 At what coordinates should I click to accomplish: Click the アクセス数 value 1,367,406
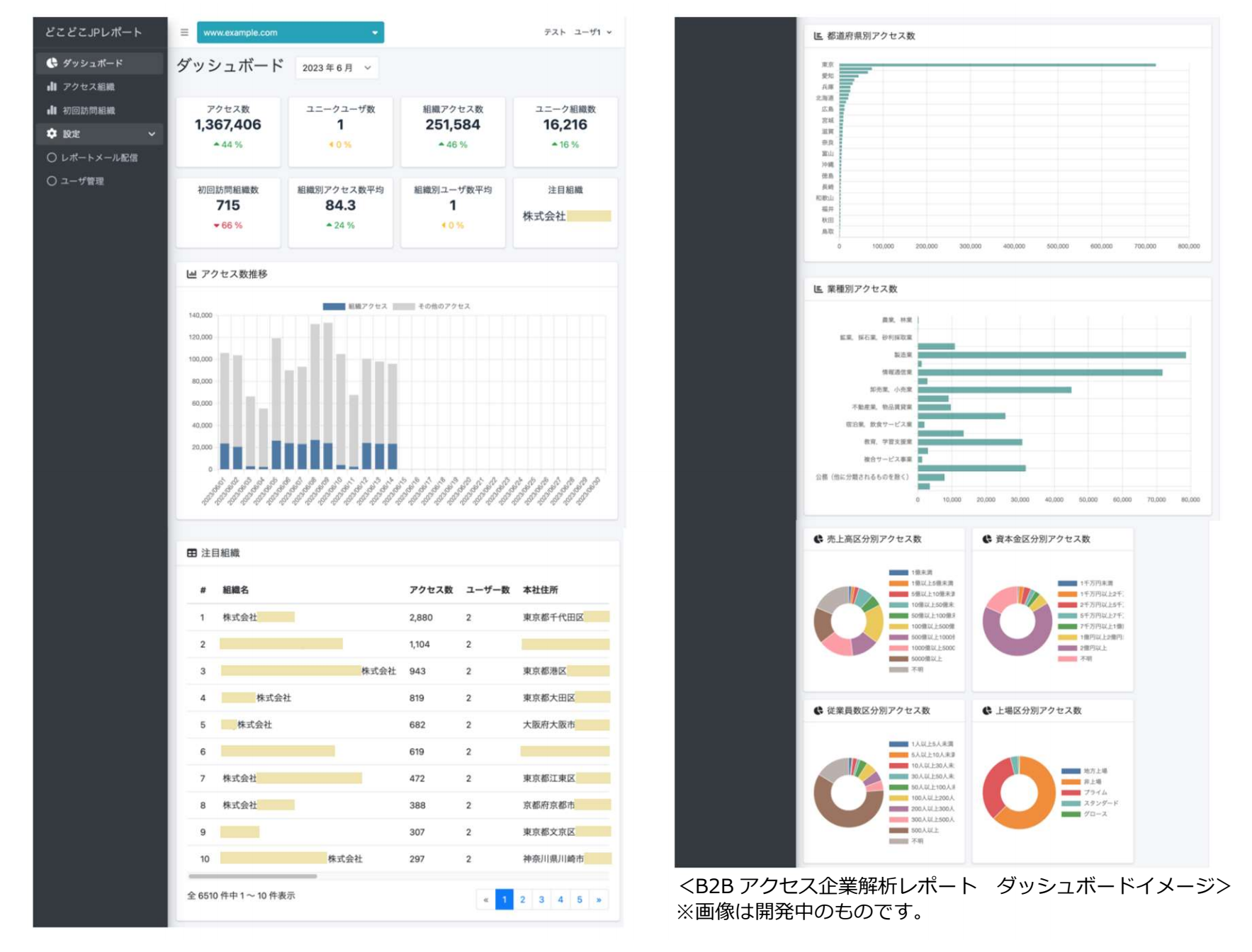point(228,125)
